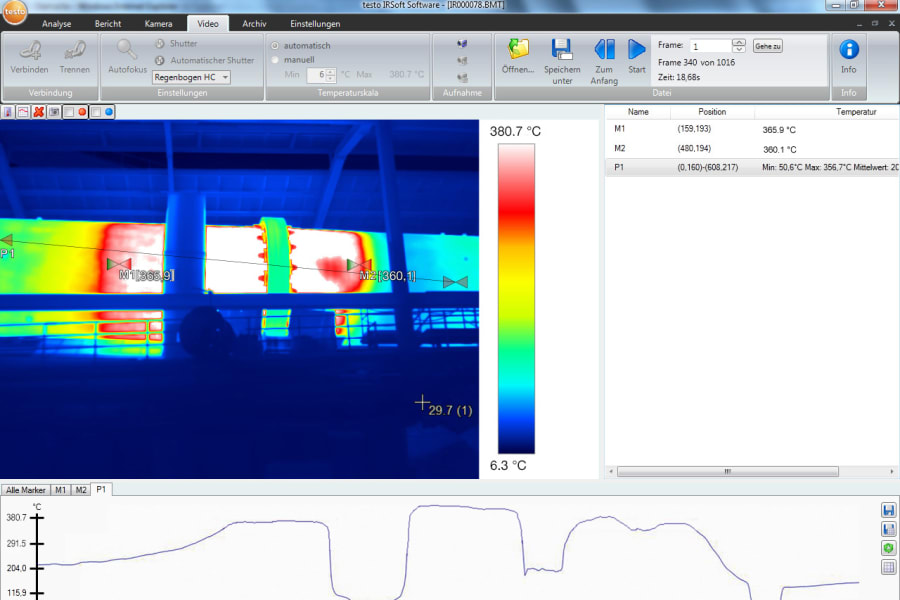Open a file with Öffnen icon
Viewport: 900px width, 600px height.
click(x=518, y=49)
